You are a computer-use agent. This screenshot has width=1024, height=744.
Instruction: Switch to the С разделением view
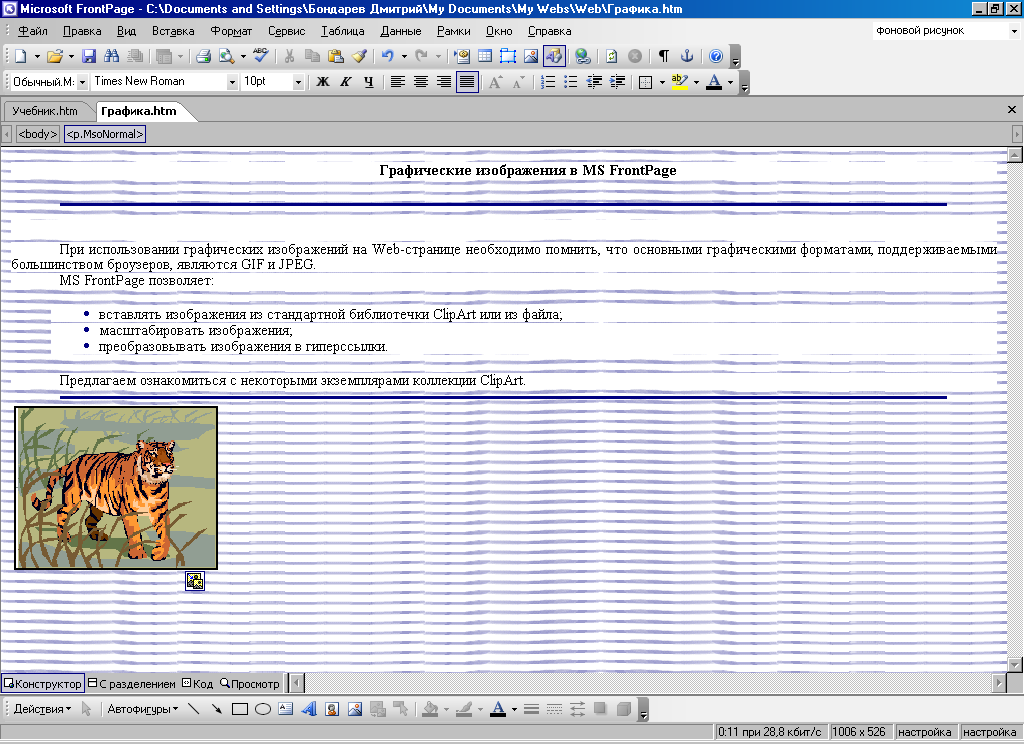[x=132, y=683]
